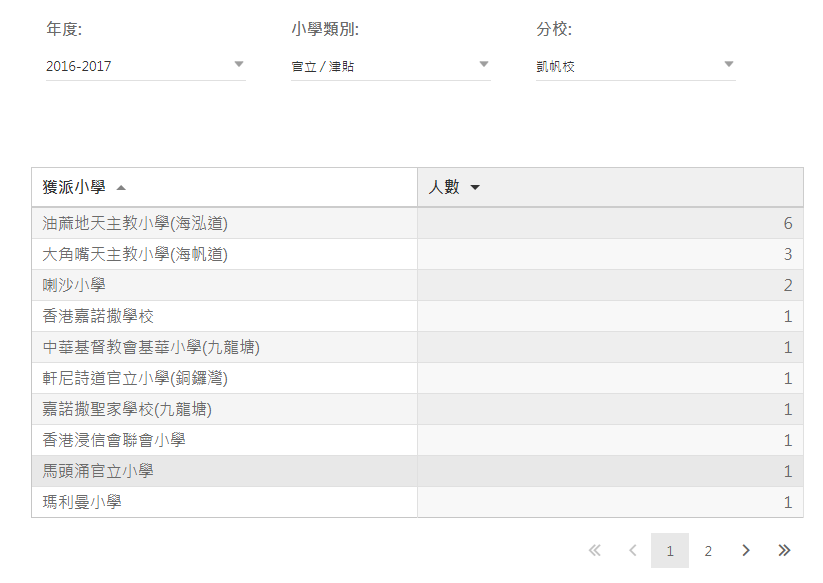The width and height of the screenshot is (823, 583).
Task: Jump to the last results page
Action: coord(784,551)
